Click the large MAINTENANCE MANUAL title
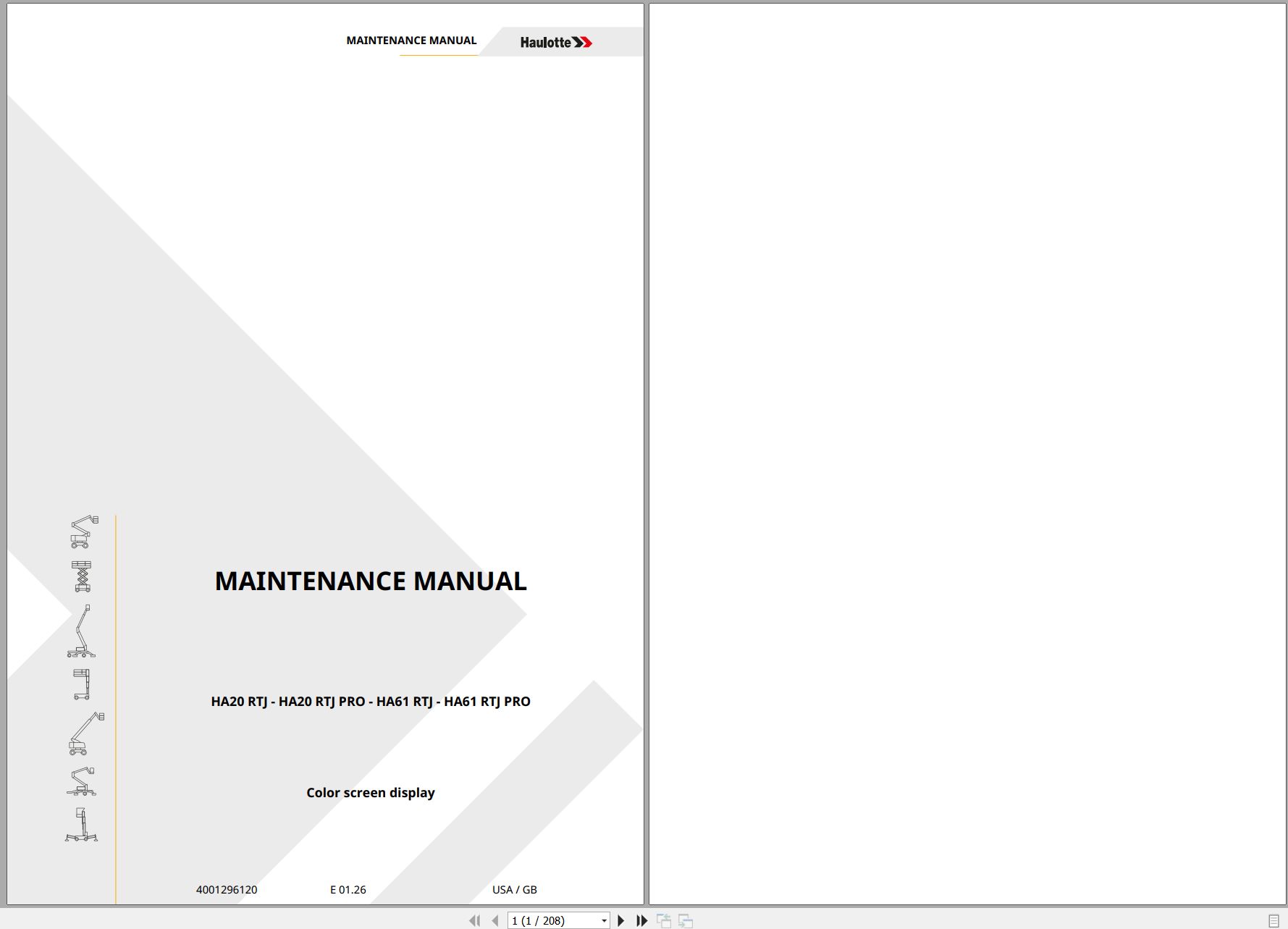Screen dimensions: 1288x929 click(371, 581)
